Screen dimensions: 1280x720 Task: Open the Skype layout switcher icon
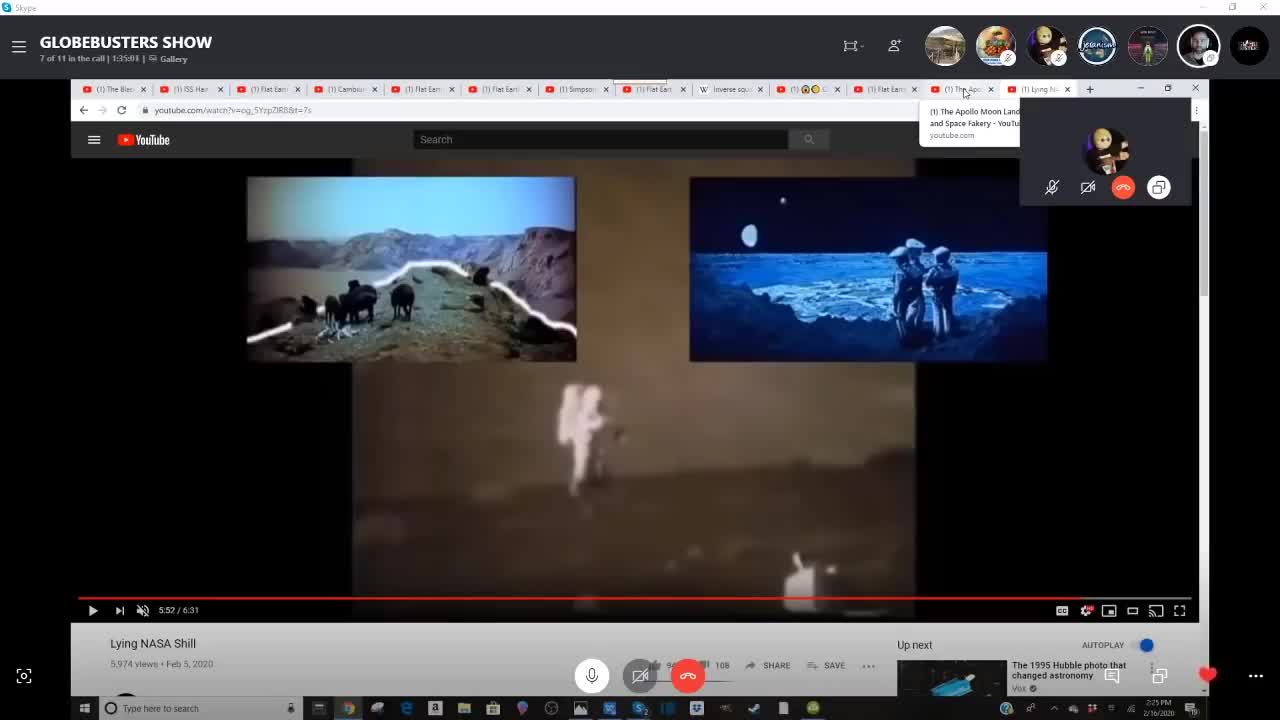click(851, 46)
